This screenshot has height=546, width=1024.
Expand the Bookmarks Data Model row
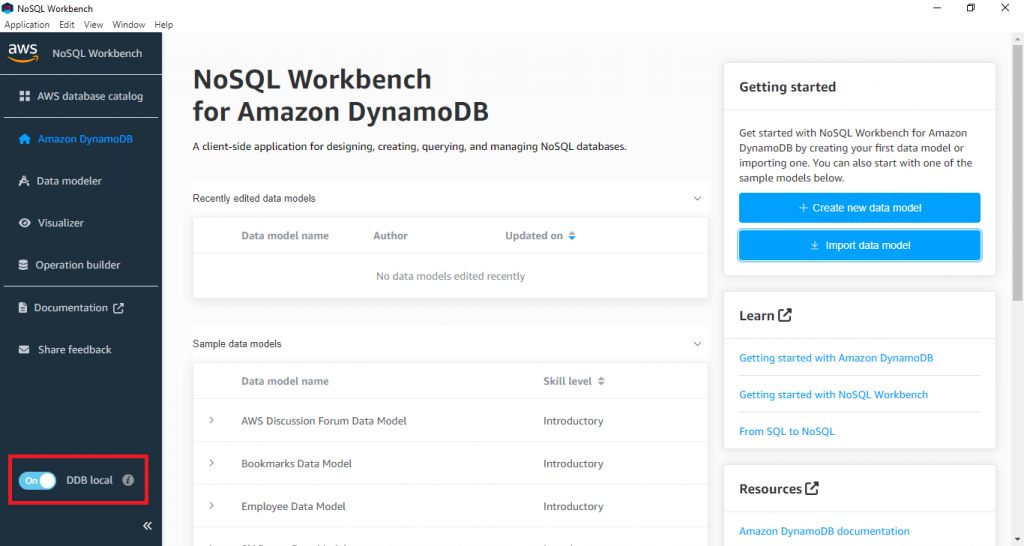point(212,462)
